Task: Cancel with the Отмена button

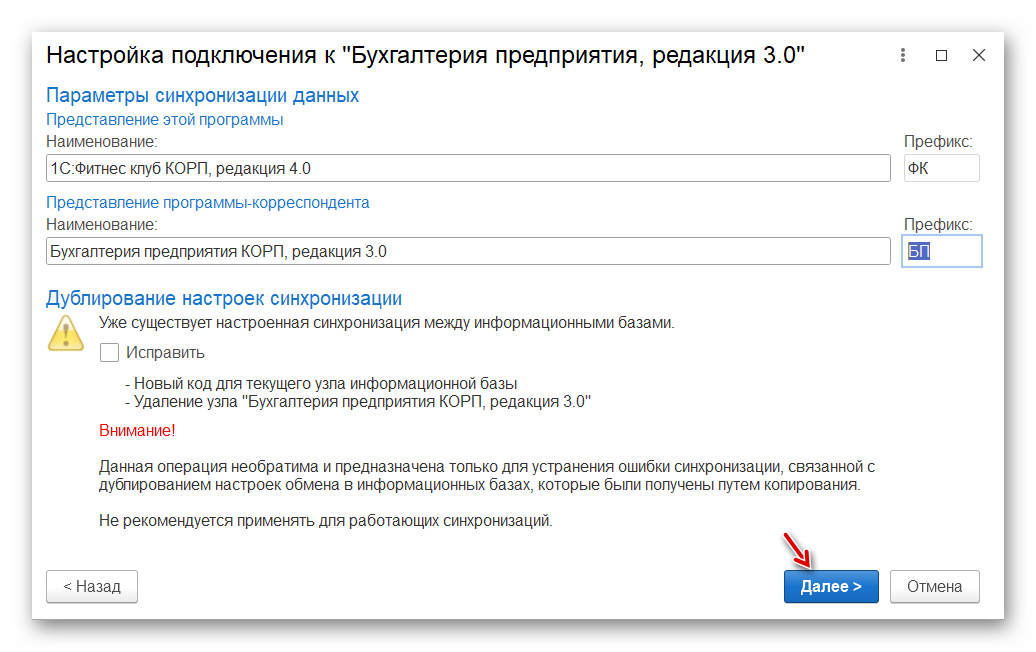Action: coord(934,587)
